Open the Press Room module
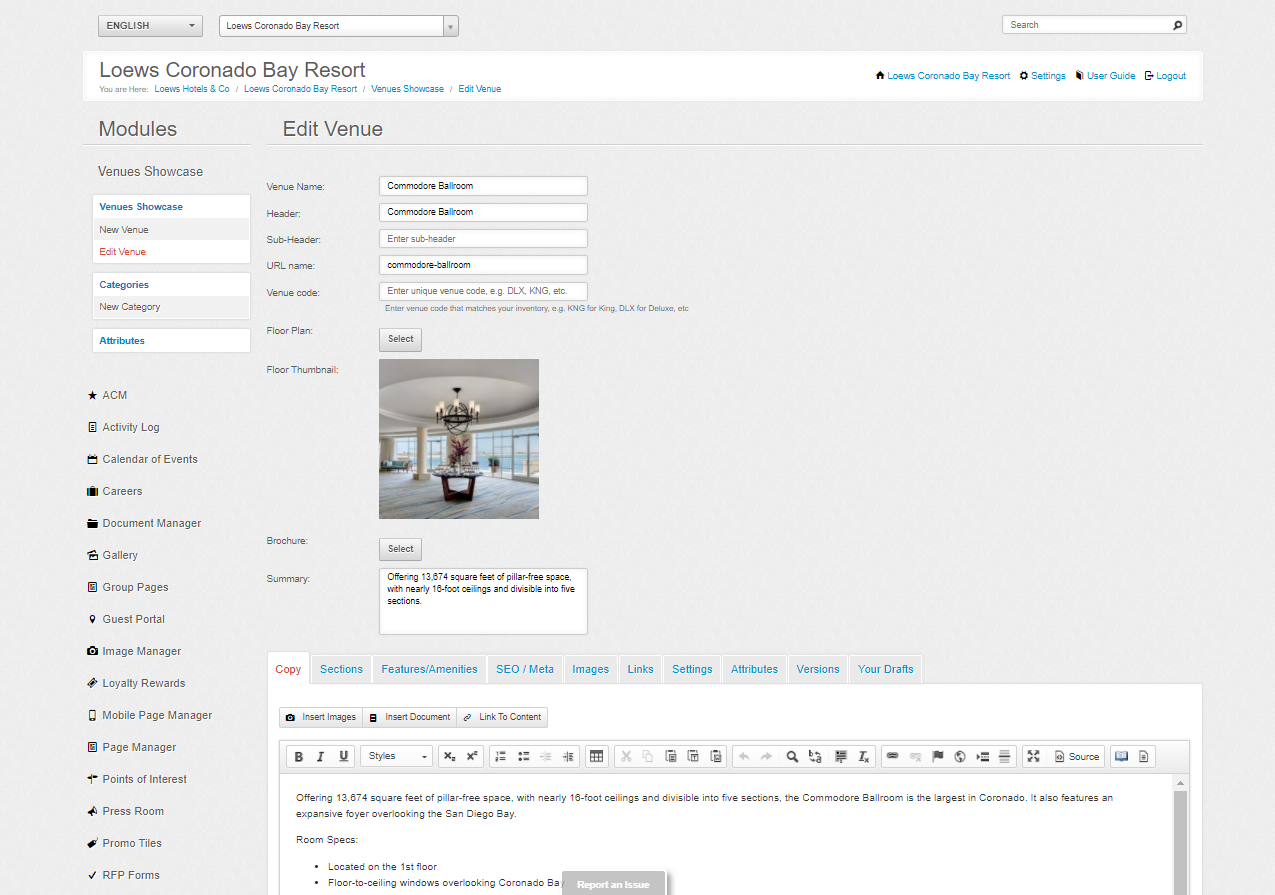 133,811
